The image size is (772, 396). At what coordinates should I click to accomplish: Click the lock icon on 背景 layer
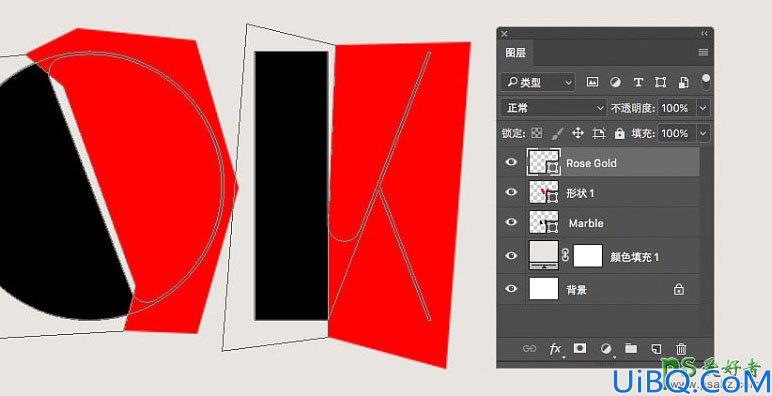pos(679,289)
